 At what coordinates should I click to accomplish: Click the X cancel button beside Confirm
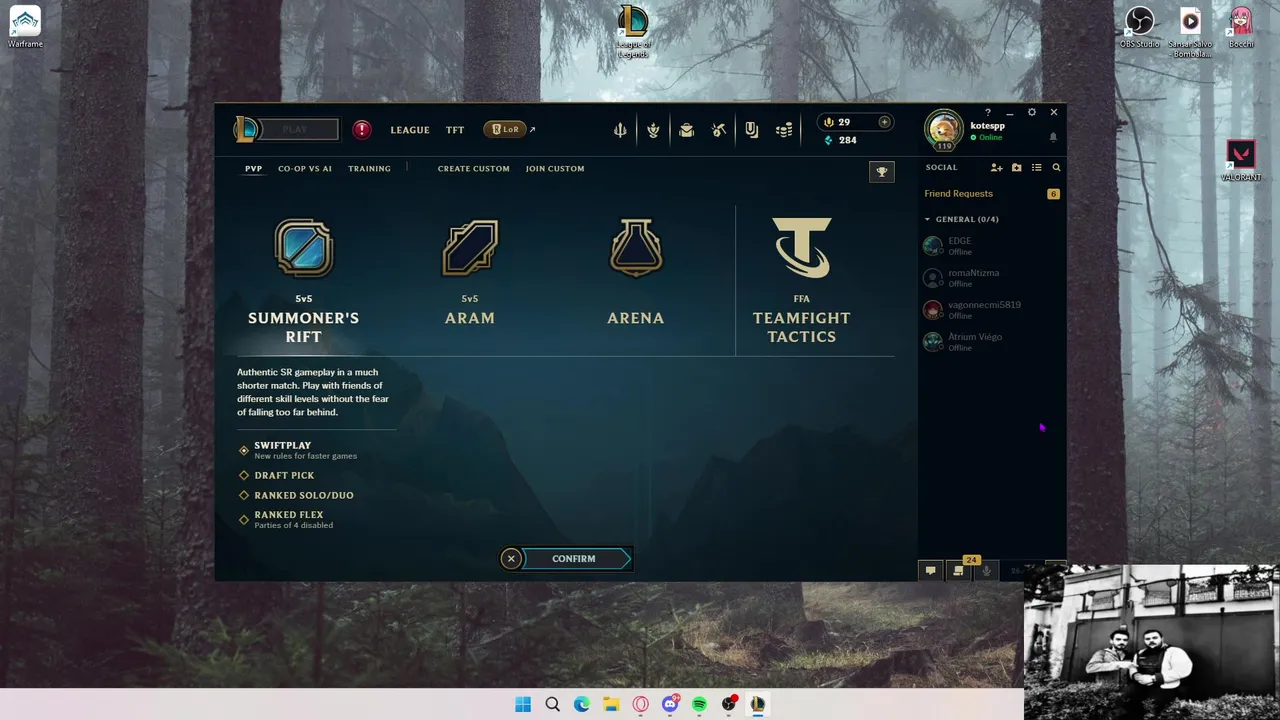[x=511, y=559]
